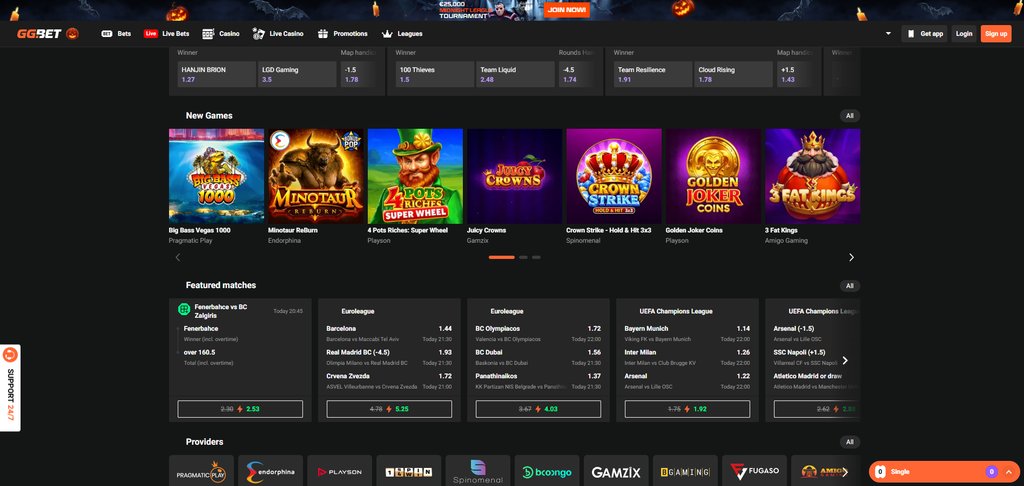Select Team Liquid odds 2.48
Image resolution: width=1024 pixels, height=486 pixels.
(x=515, y=74)
